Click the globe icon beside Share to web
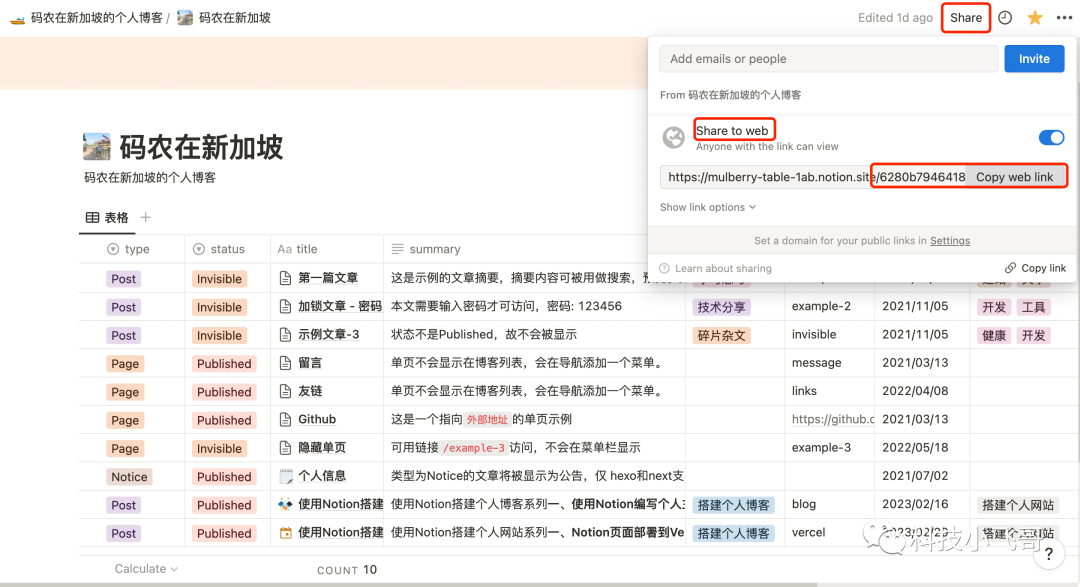This screenshot has height=587, width=1080. point(674,138)
